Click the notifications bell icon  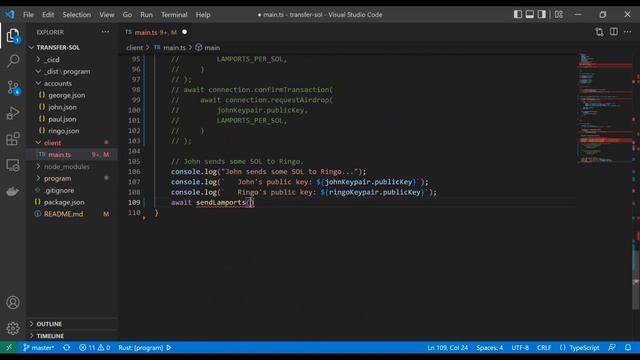[628, 348]
